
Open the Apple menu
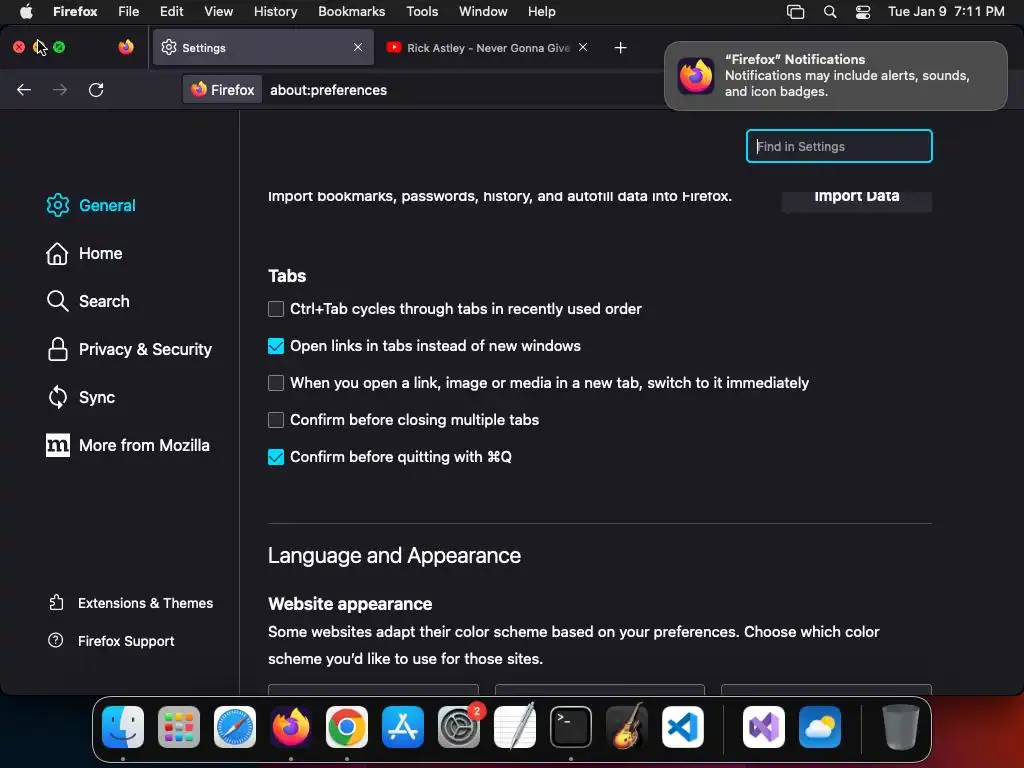(26, 11)
